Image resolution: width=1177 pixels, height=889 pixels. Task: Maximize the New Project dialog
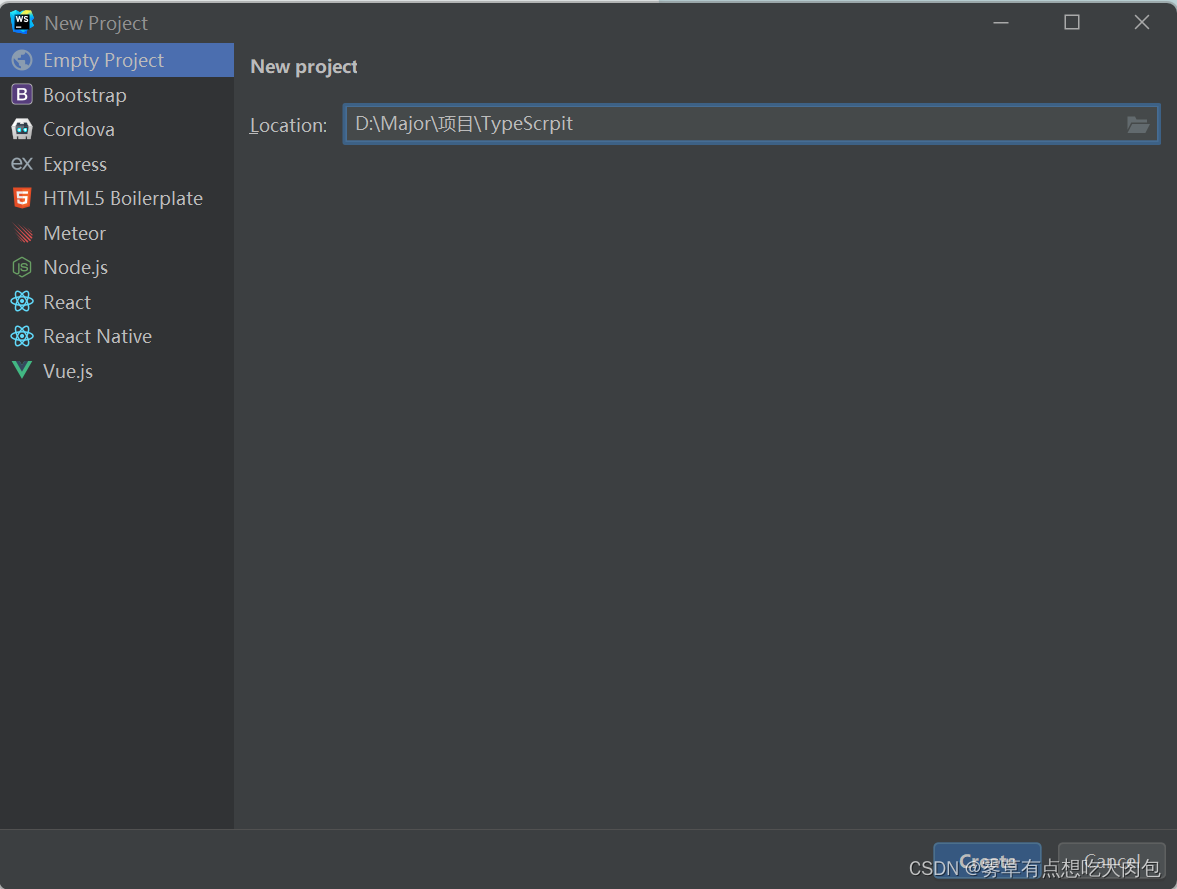click(1072, 23)
